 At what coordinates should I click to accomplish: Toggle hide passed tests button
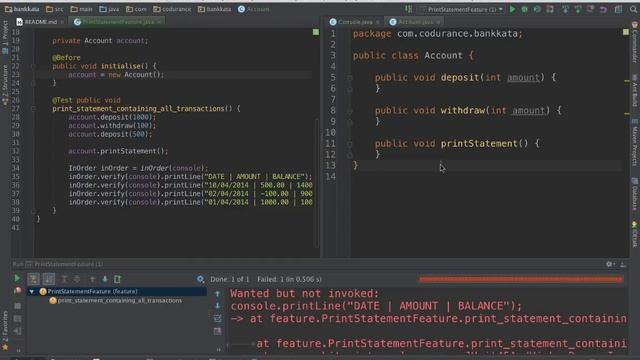click(x=33, y=279)
